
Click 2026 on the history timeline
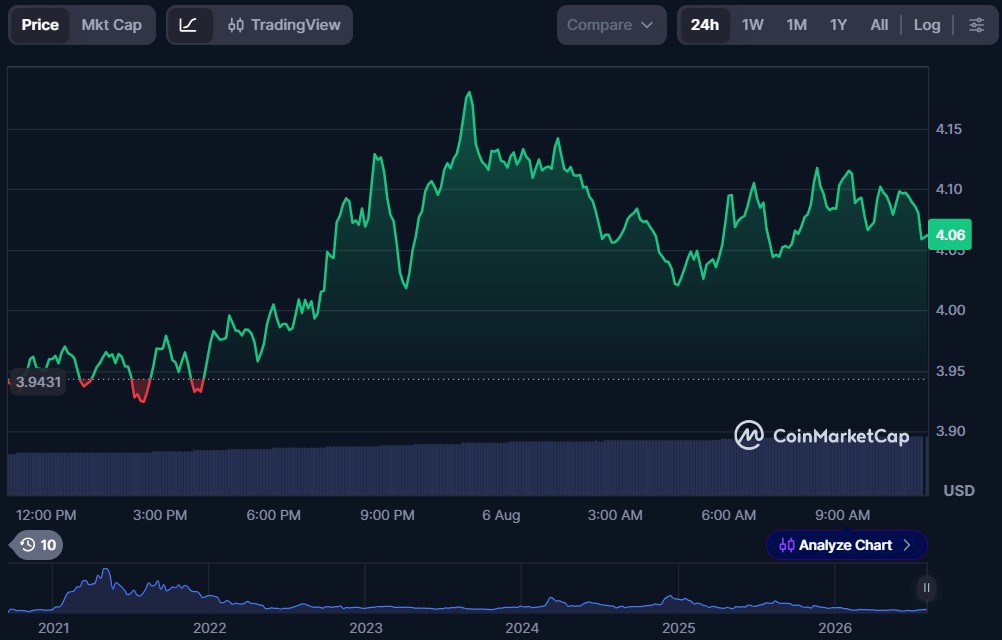click(835, 628)
